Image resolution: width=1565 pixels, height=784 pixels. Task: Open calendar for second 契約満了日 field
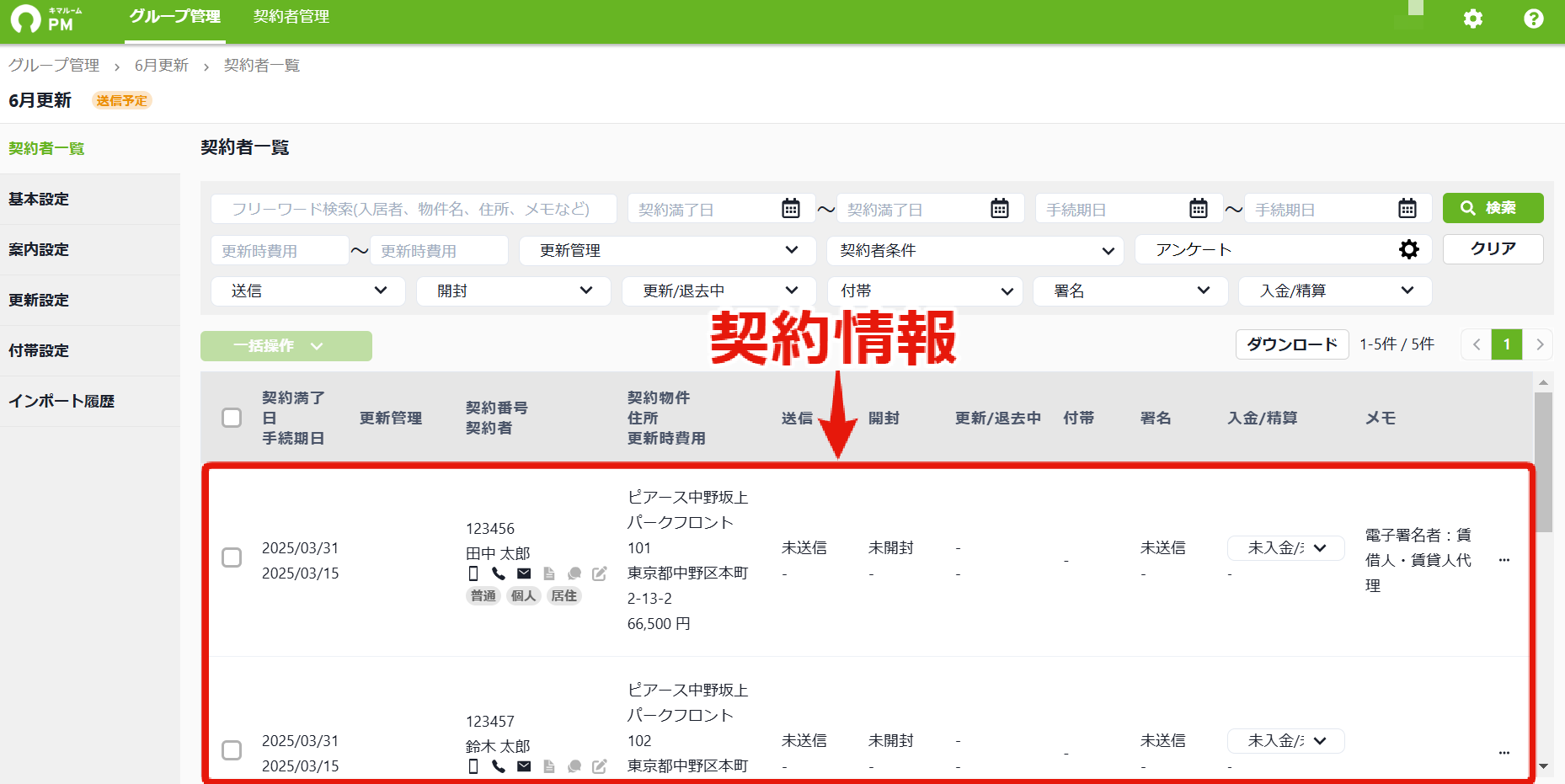[x=1000, y=209]
